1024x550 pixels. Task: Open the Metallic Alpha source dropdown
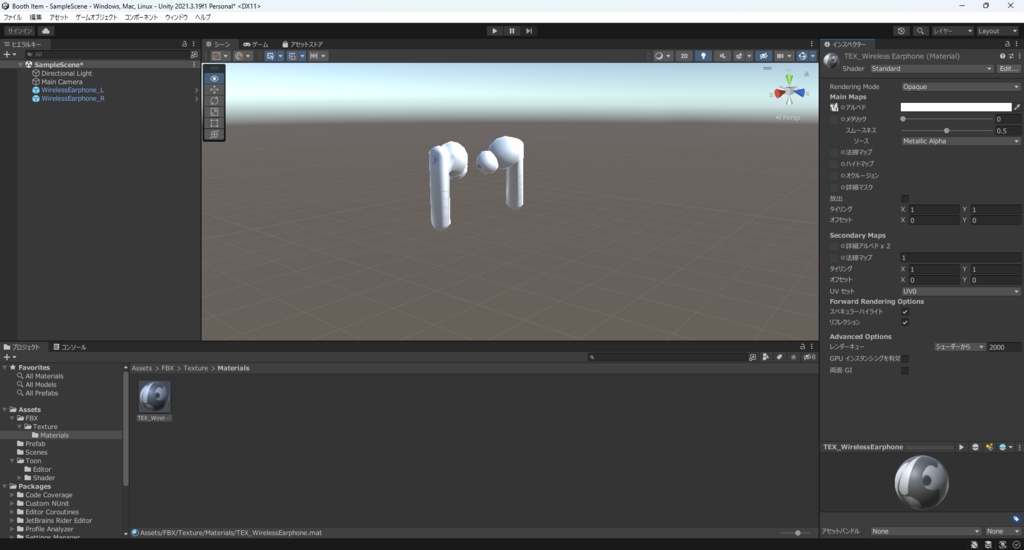point(960,141)
